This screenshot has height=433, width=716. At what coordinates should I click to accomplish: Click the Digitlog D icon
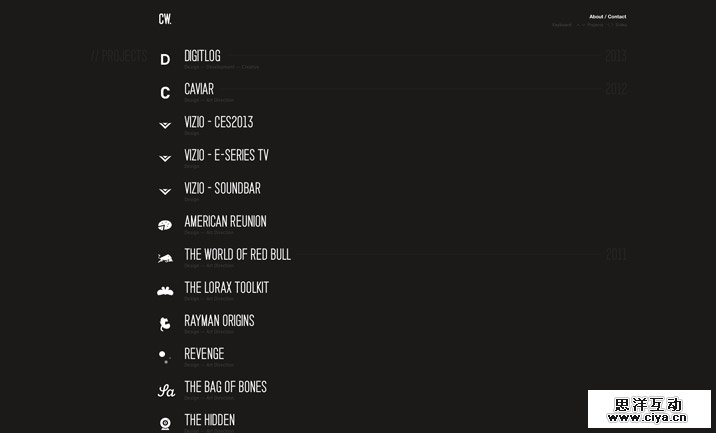[165, 60]
